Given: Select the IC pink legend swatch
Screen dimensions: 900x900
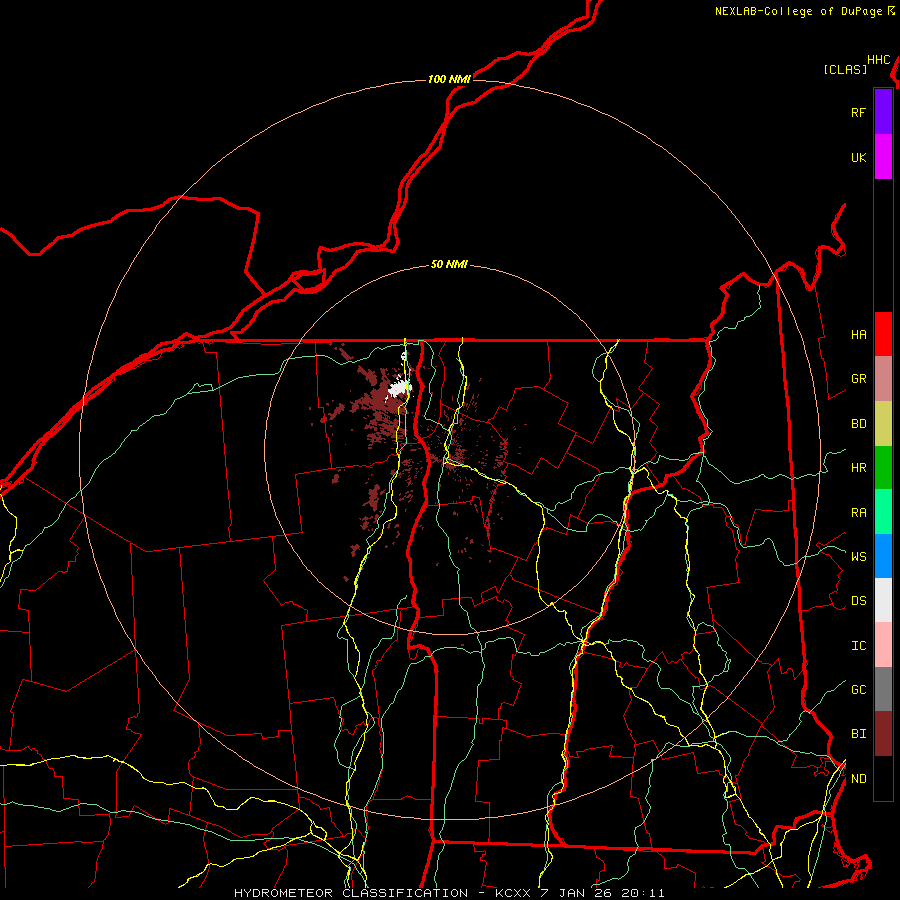Looking at the screenshot, I should (883, 645).
